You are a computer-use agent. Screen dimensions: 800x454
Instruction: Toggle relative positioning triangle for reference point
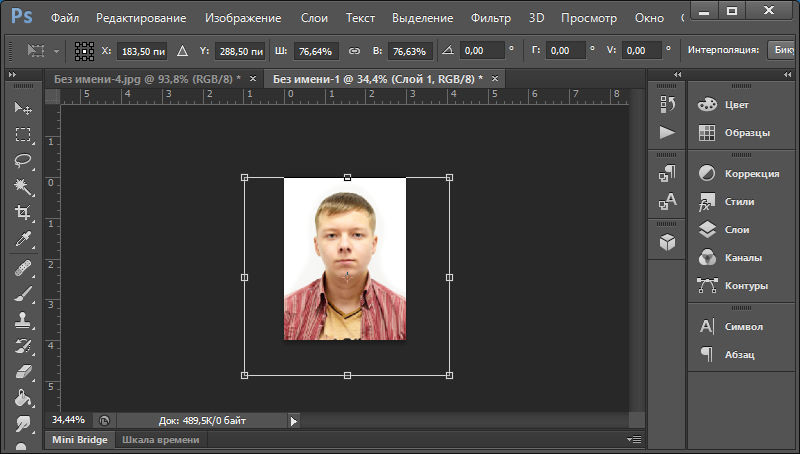(182, 50)
